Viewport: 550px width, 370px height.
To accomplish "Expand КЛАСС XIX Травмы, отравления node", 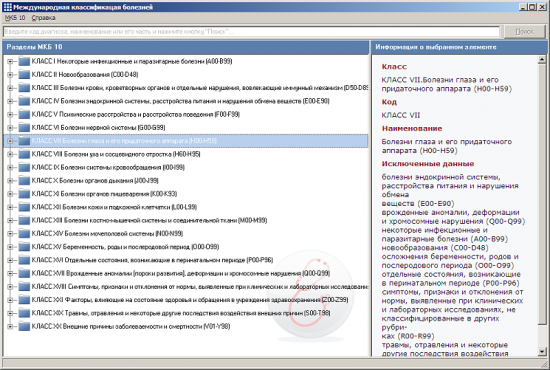I will click(x=10, y=313).
